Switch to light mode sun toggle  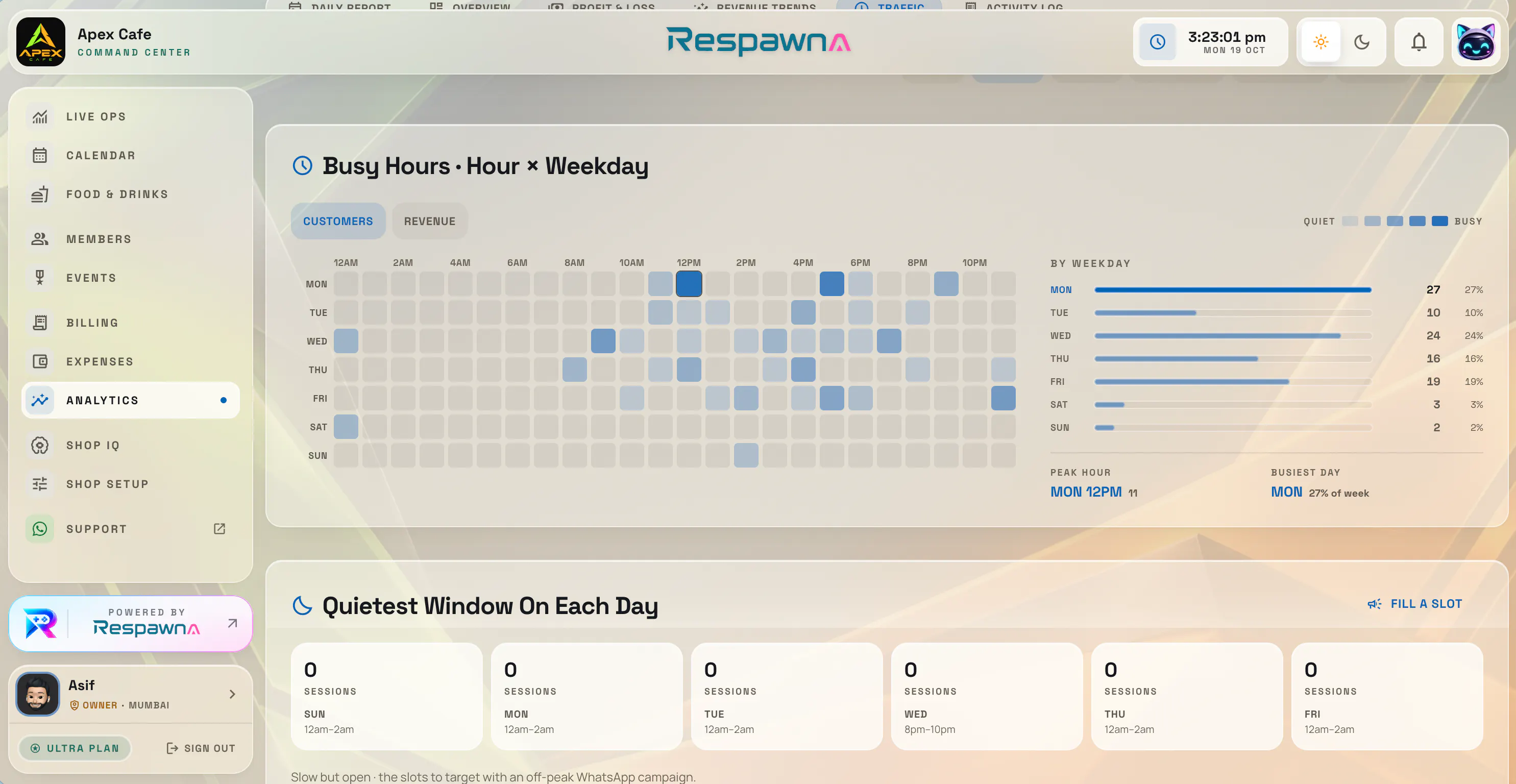[1321, 42]
